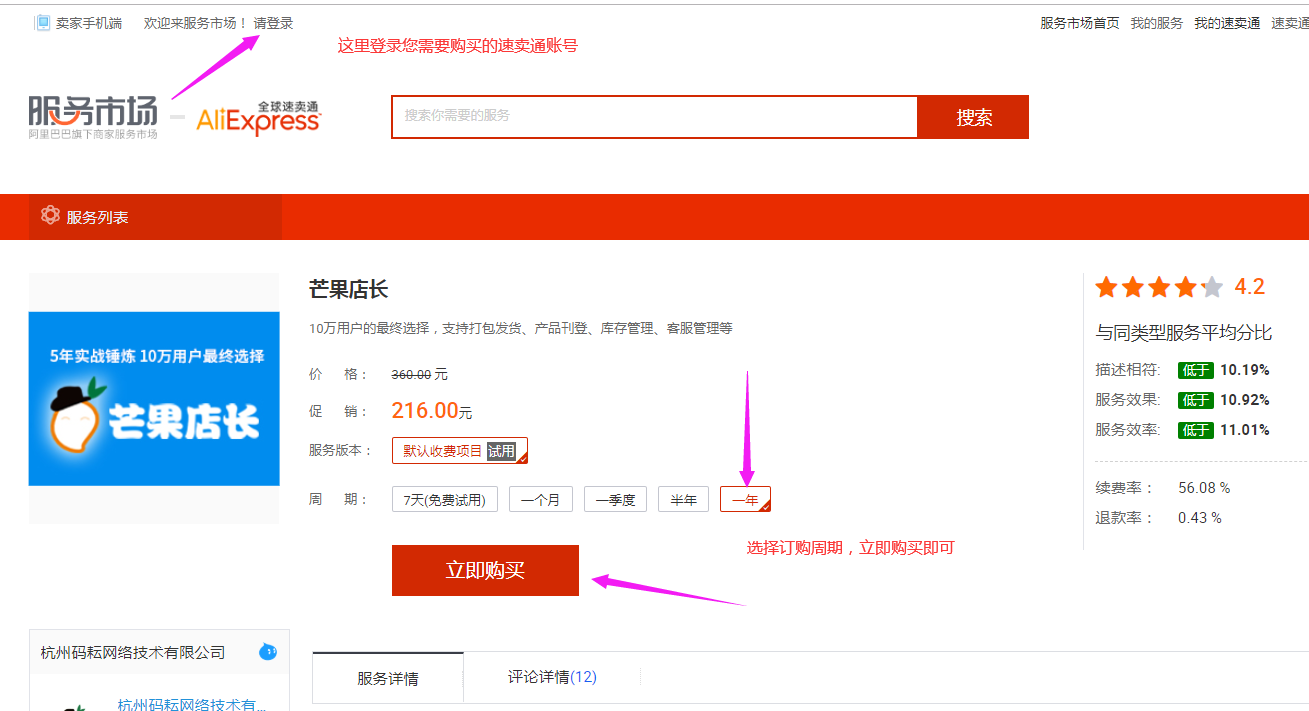The height and width of the screenshot is (711, 1309).
Task: Switch to the 服务详情 tab
Action: (x=388, y=678)
